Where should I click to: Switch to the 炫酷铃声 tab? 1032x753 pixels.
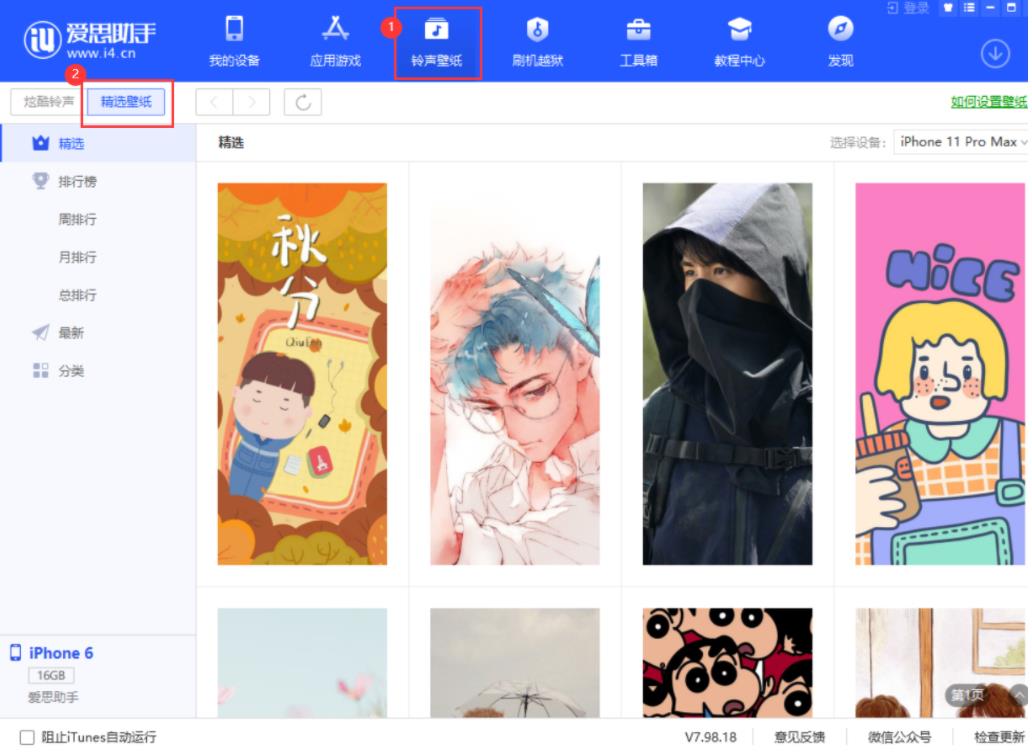48,102
